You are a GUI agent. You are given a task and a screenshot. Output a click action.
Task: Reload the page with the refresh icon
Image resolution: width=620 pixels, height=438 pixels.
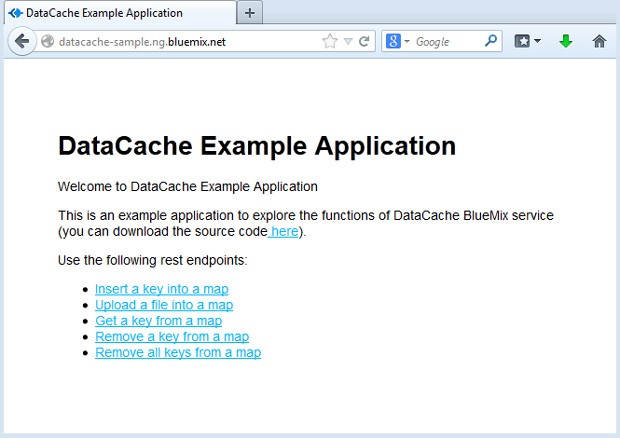pyautogui.click(x=364, y=41)
